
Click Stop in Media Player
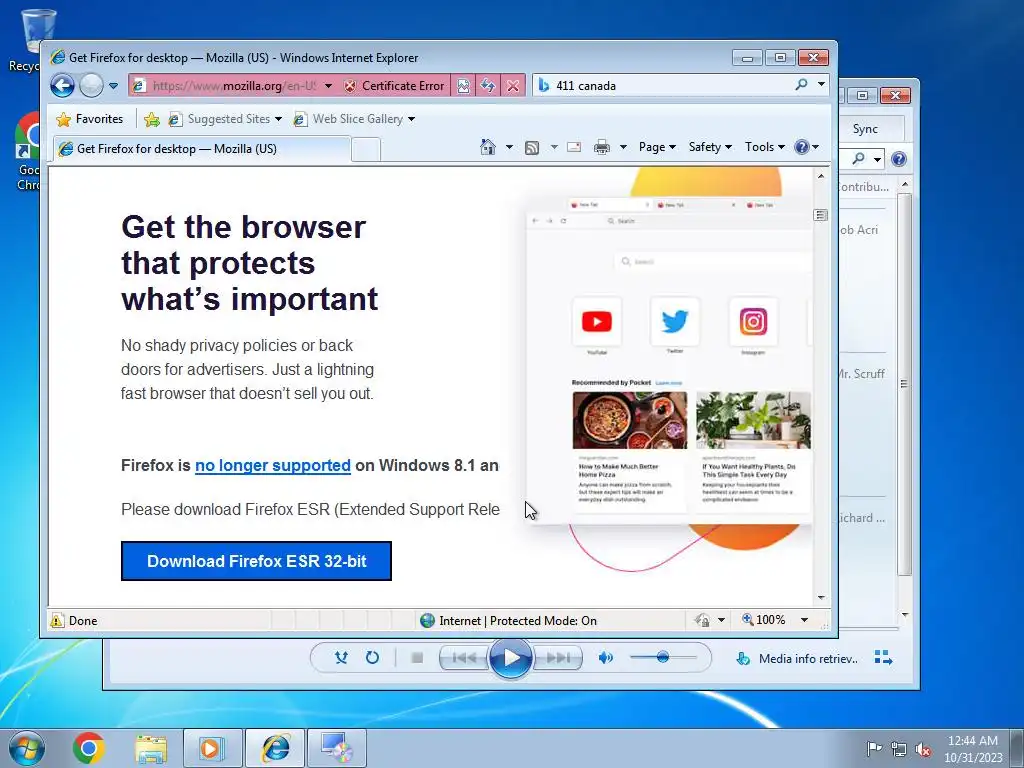[x=417, y=658]
